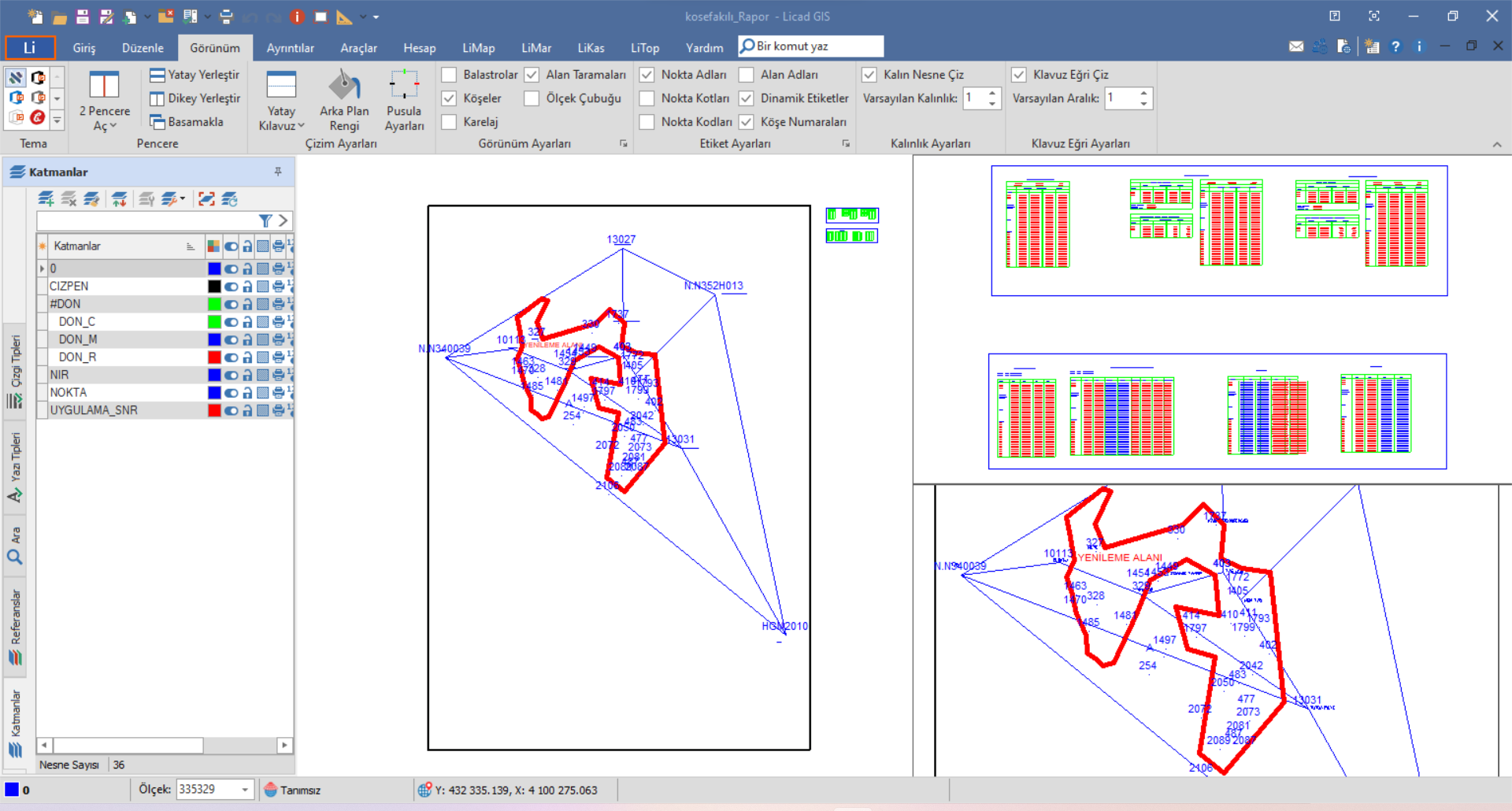Image resolution: width=1512 pixels, height=811 pixels.
Task: Pin the Katmanlar panel
Action: 278,172
